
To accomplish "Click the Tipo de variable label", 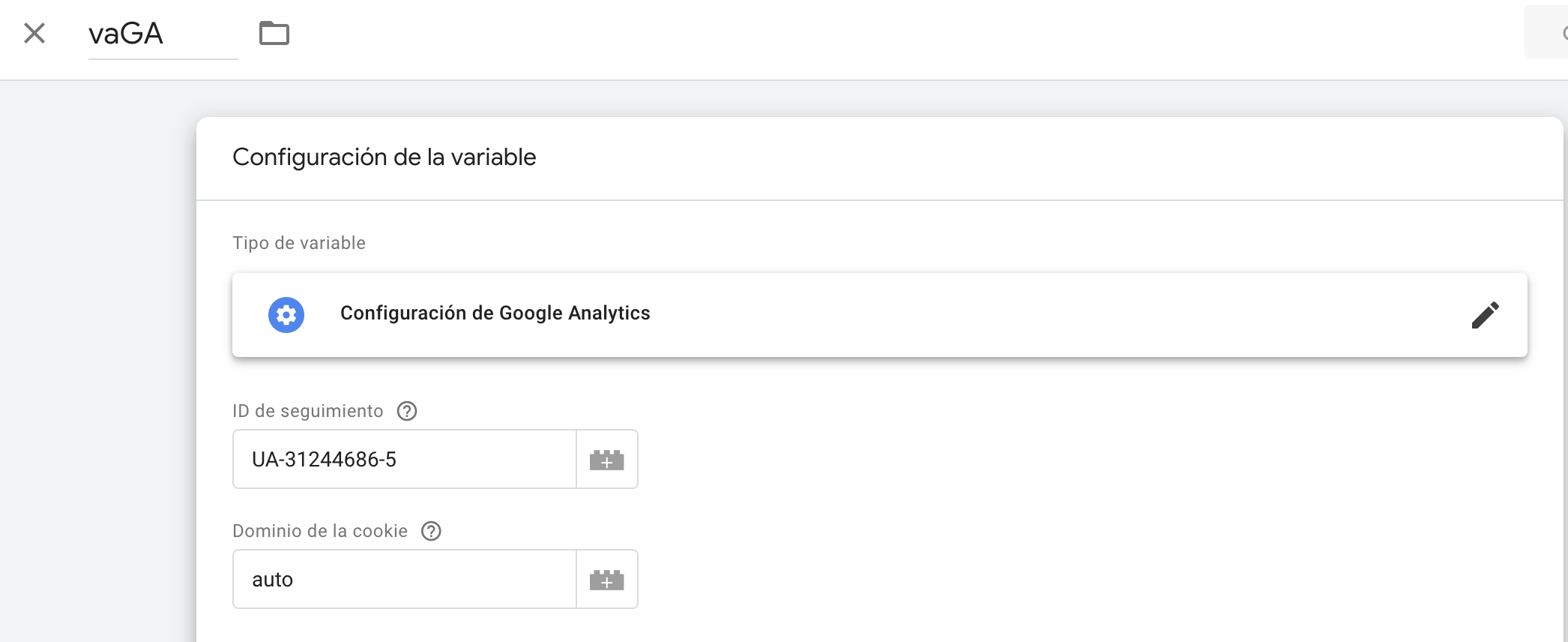I will coord(299,243).
